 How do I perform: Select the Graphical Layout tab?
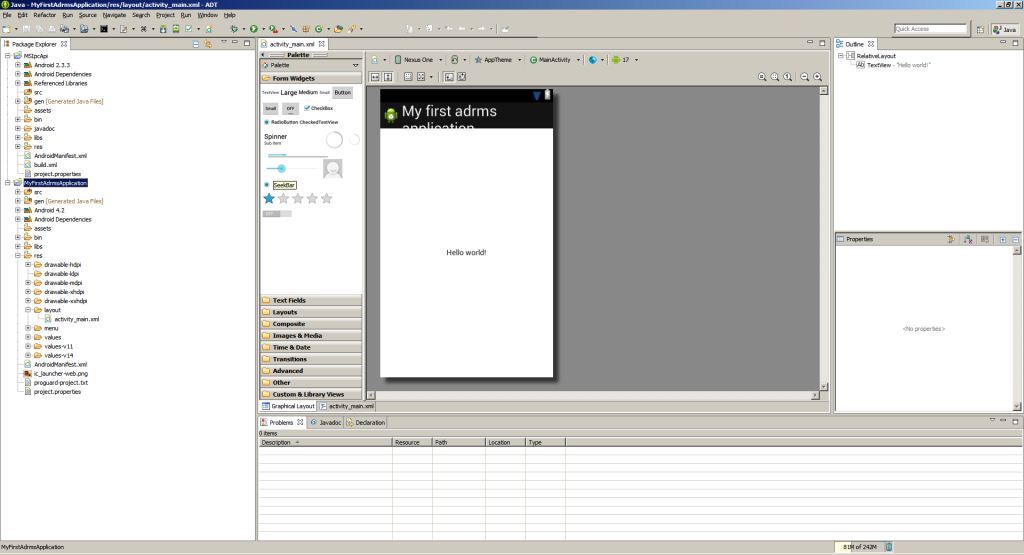pos(288,406)
